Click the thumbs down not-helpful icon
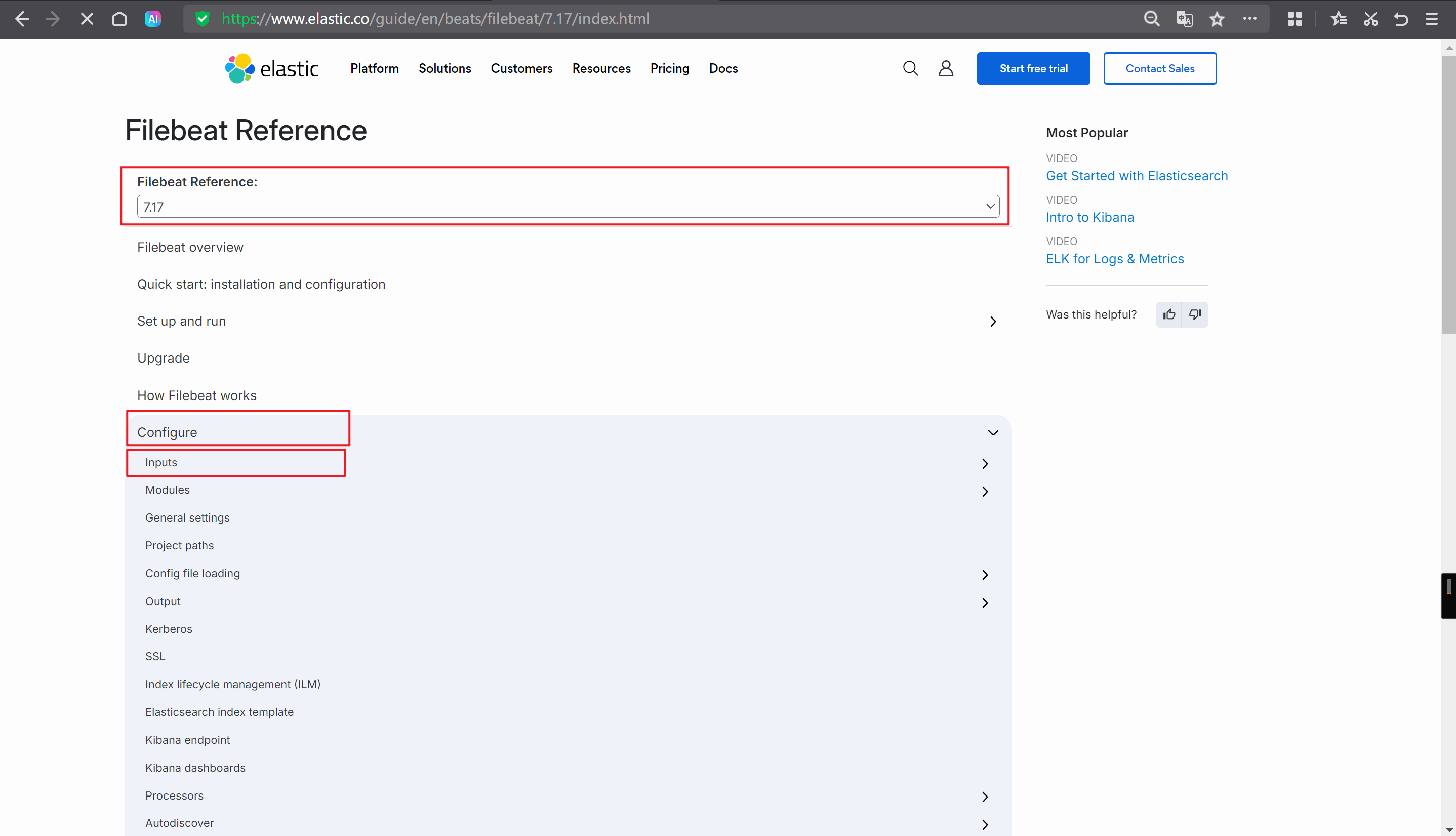1456x836 pixels. (1195, 314)
